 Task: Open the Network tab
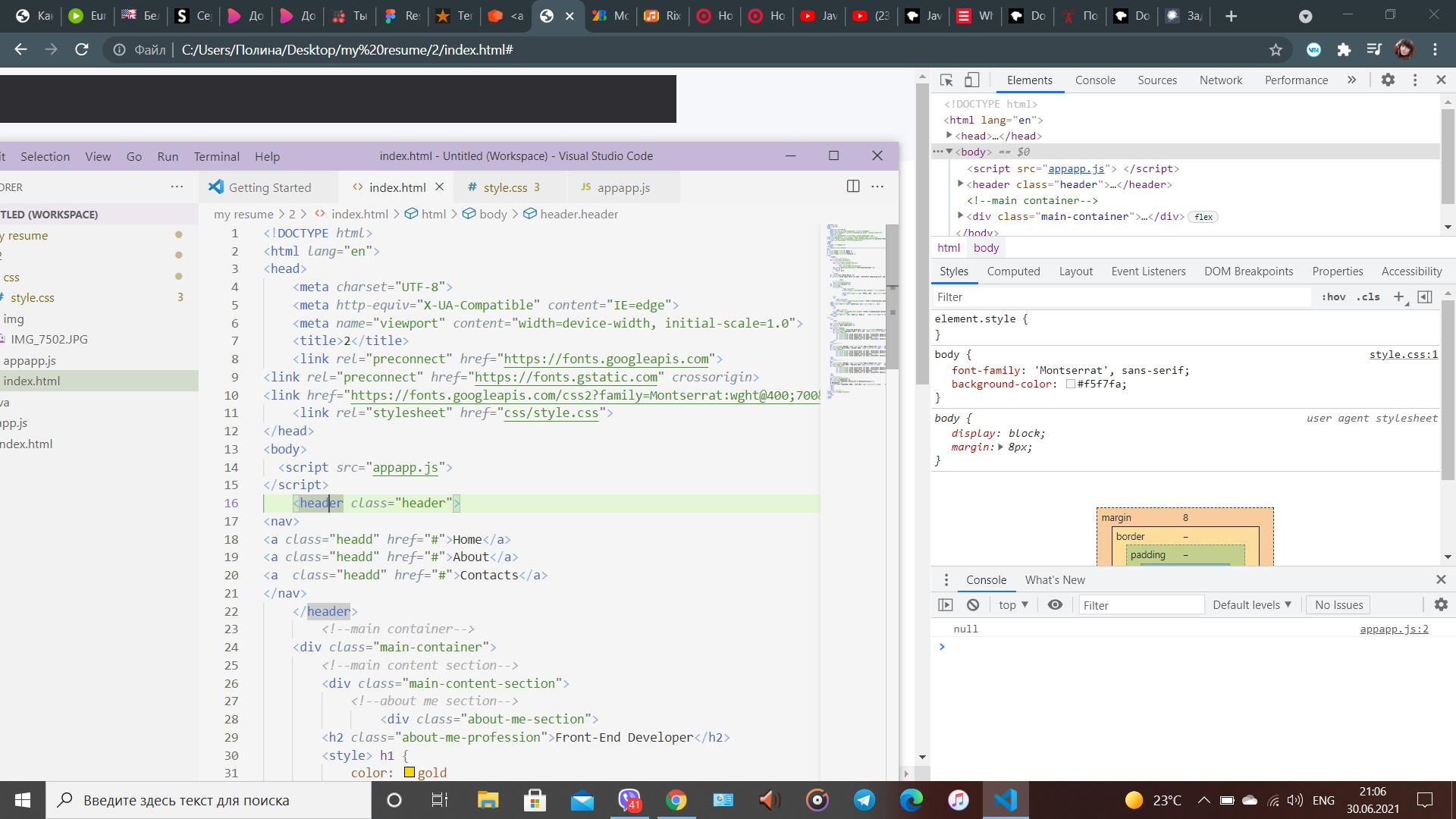point(1221,80)
